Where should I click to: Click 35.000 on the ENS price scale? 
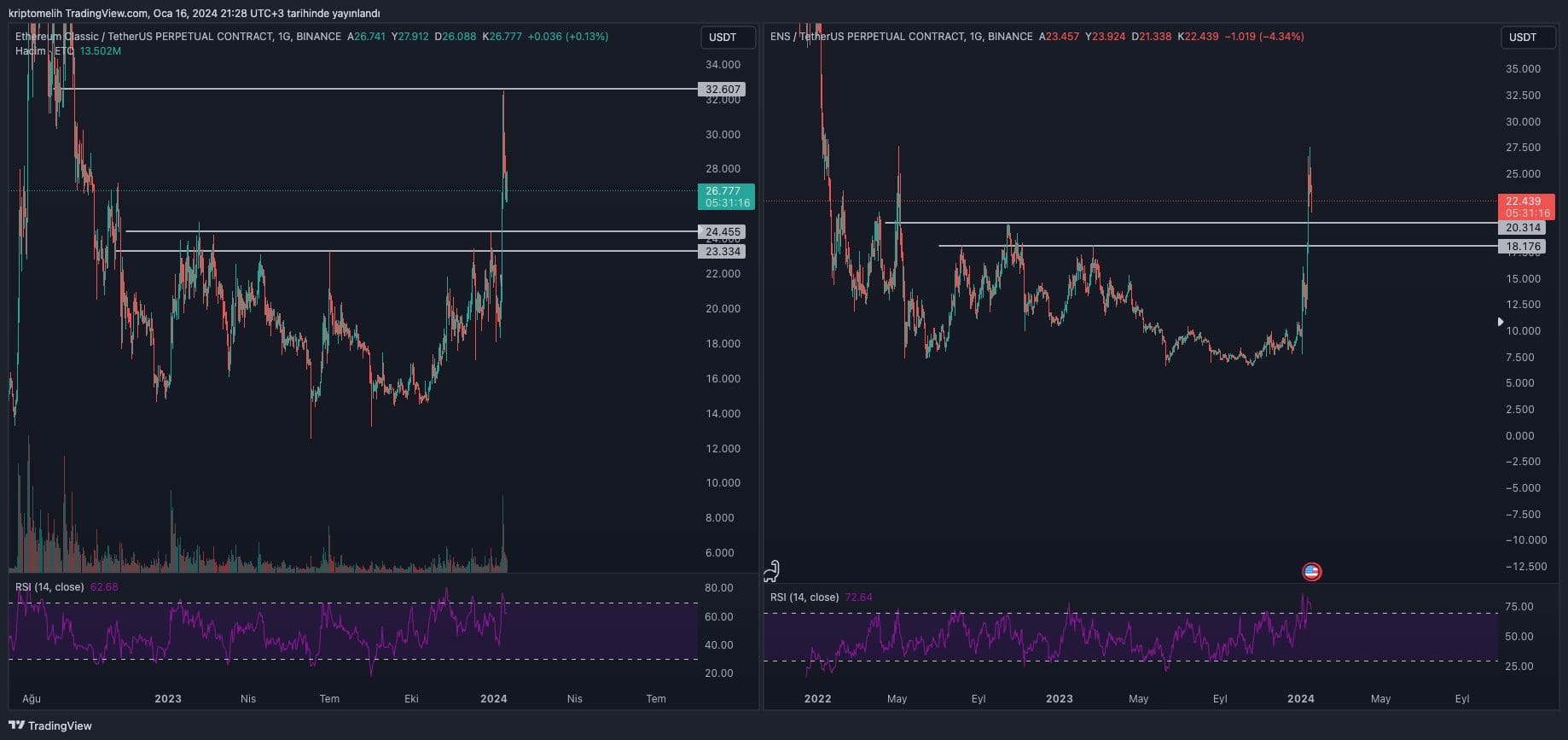1523,69
